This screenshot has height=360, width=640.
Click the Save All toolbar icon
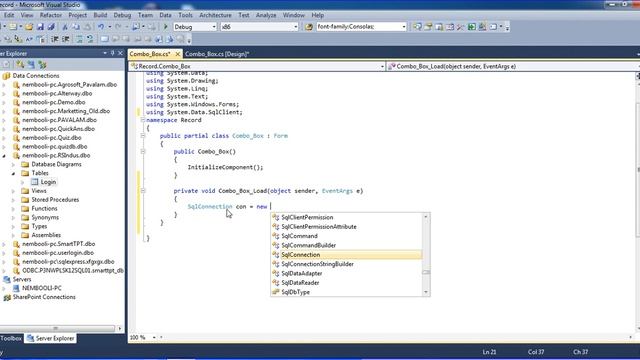click(51, 27)
